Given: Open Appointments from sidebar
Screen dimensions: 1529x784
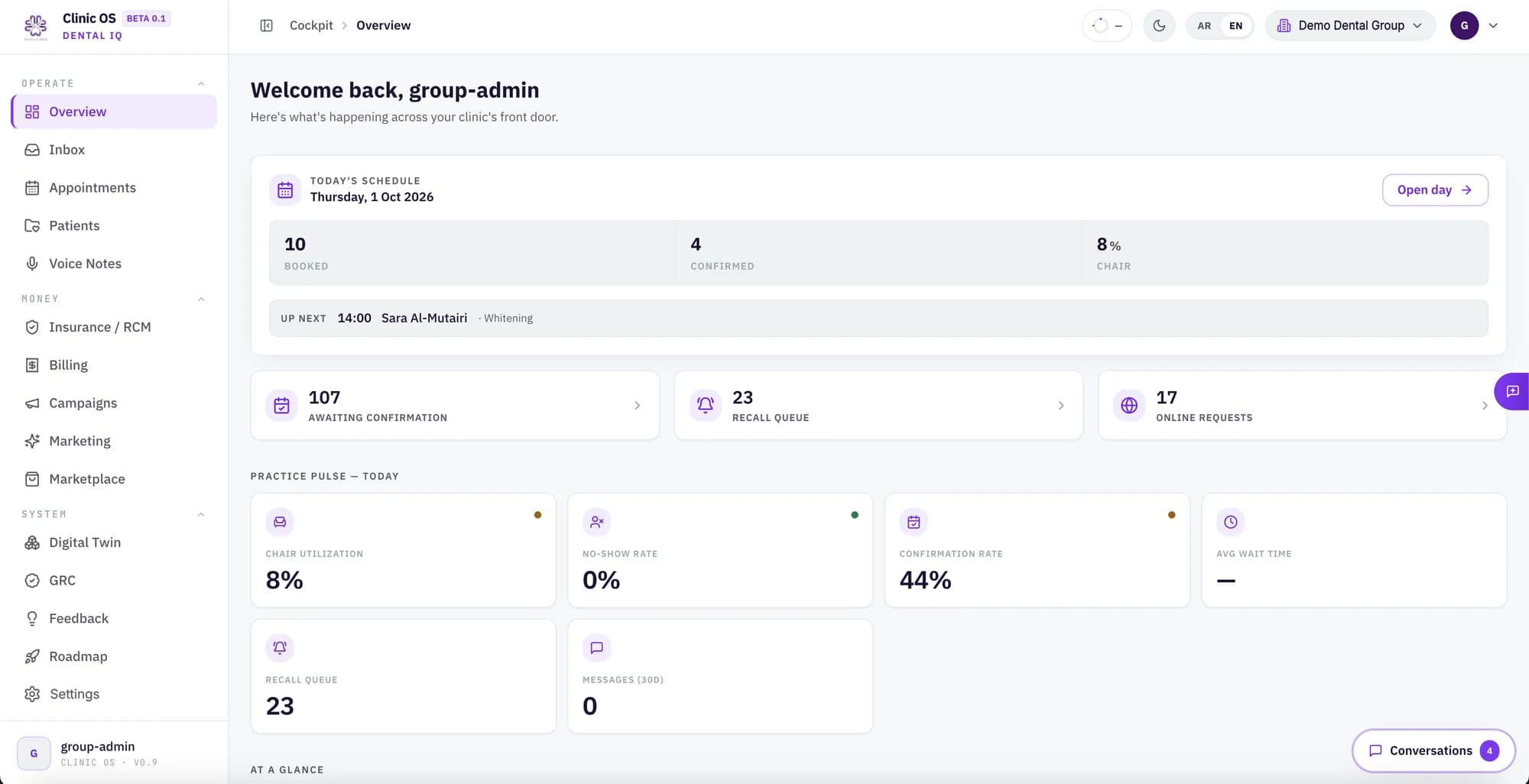Looking at the screenshot, I should coord(114,188).
